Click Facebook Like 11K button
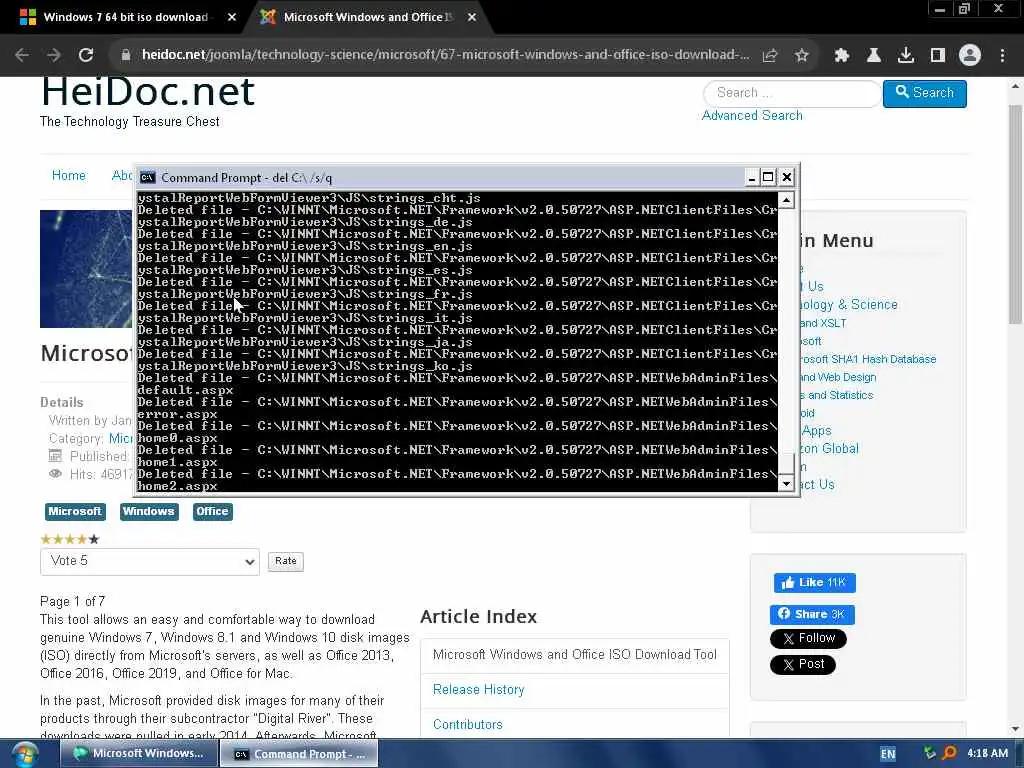 coord(814,583)
